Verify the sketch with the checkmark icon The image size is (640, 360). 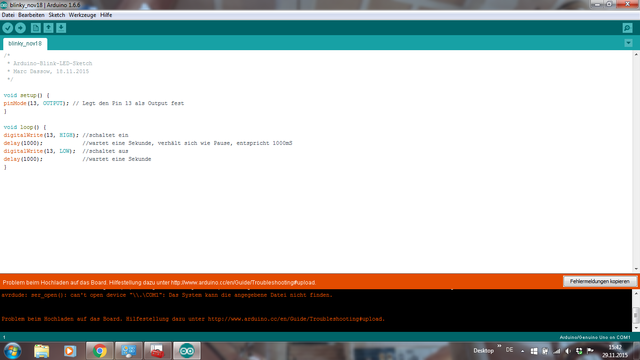click(x=8, y=28)
